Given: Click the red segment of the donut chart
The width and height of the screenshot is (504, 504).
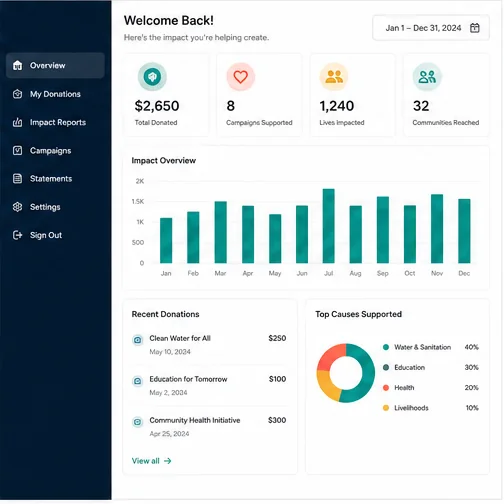Looking at the screenshot, I should coord(330,356).
